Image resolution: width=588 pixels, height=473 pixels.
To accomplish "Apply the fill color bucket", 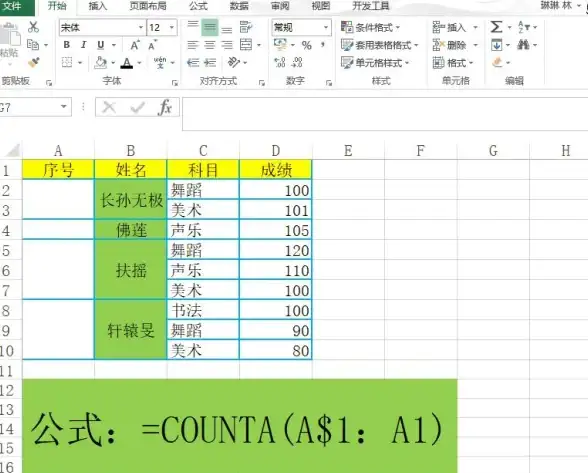I will 100,62.
